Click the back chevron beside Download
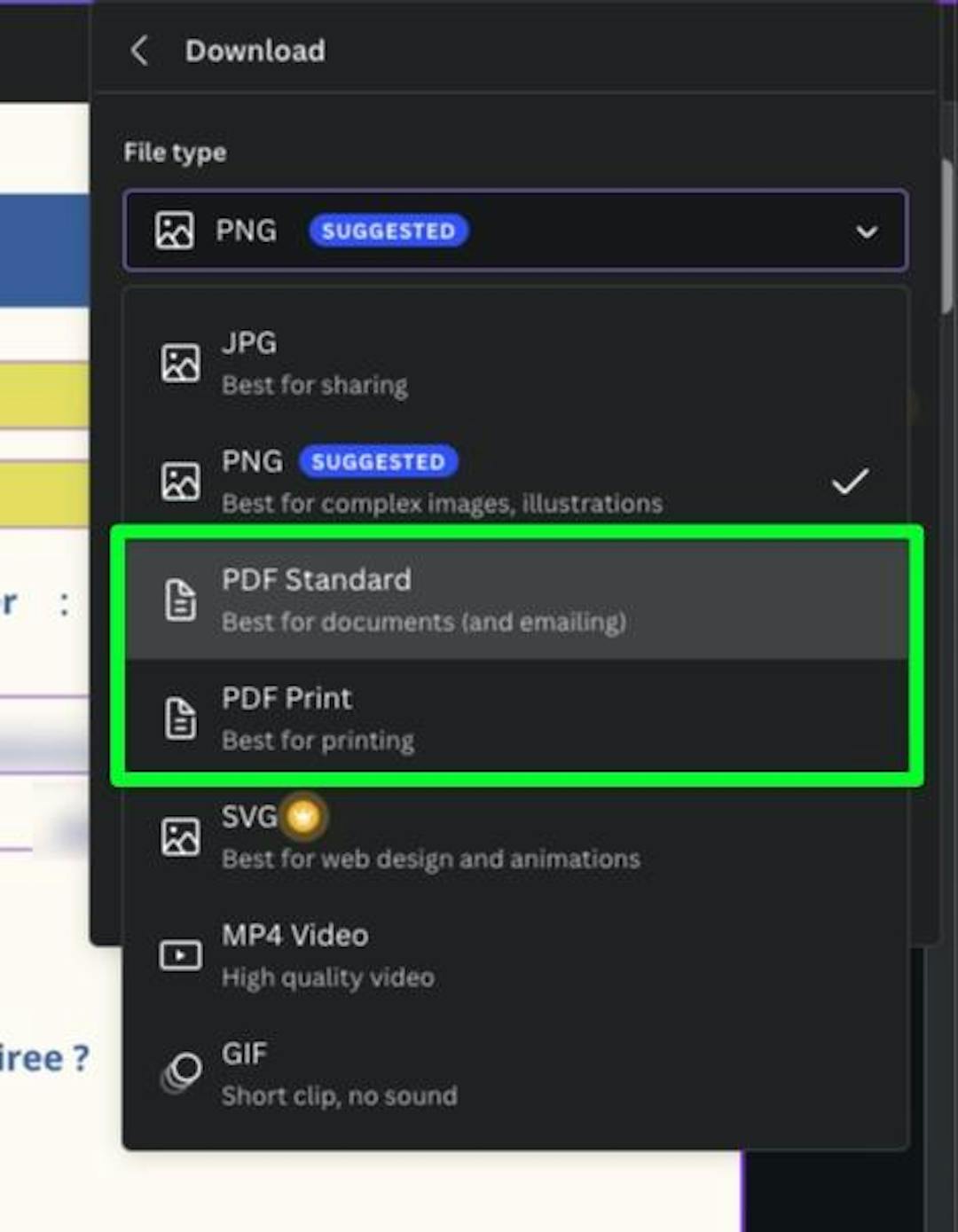The image size is (958, 1232). (x=139, y=51)
